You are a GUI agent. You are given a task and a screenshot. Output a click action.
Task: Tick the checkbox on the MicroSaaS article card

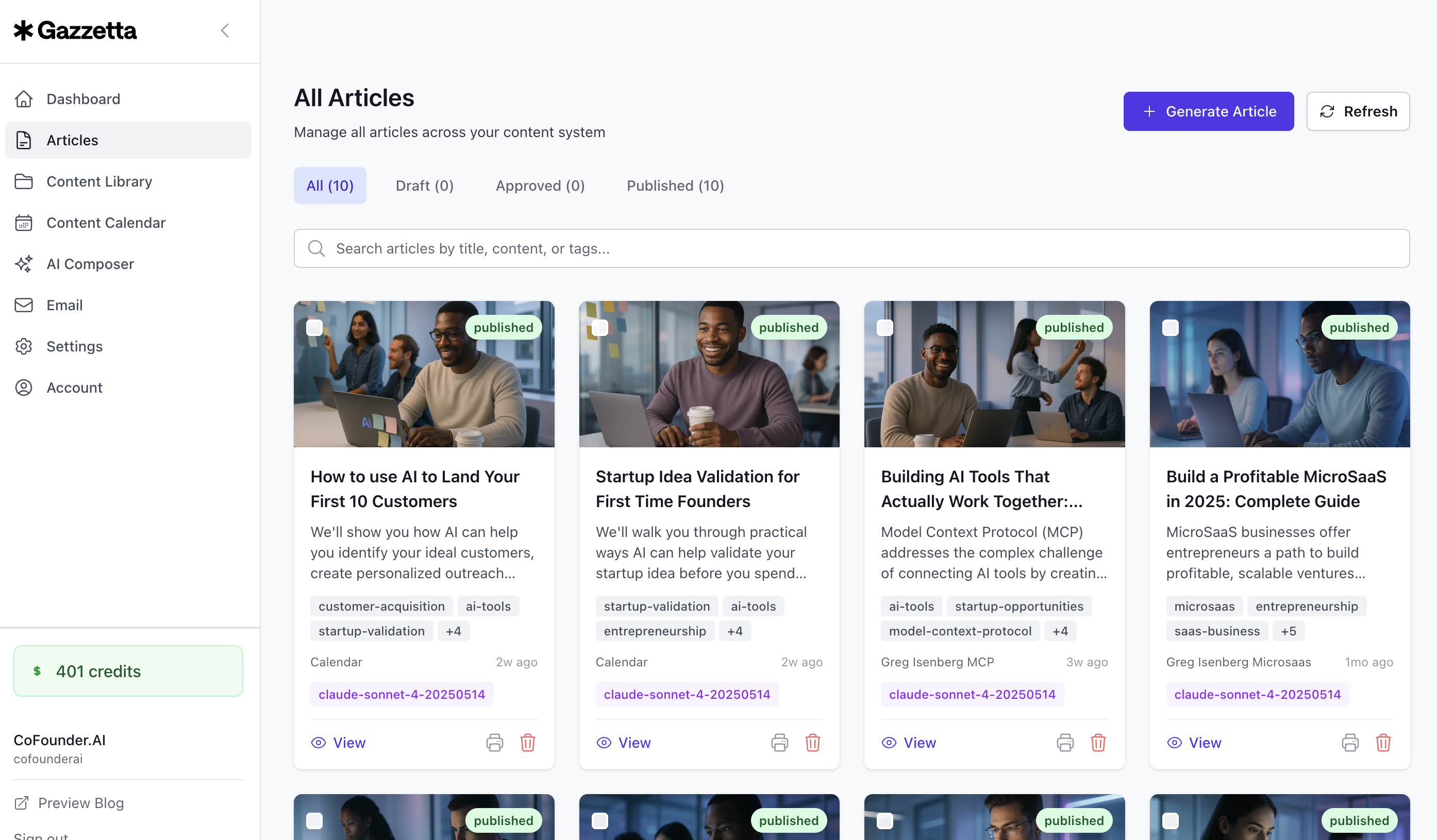click(x=1171, y=327)
